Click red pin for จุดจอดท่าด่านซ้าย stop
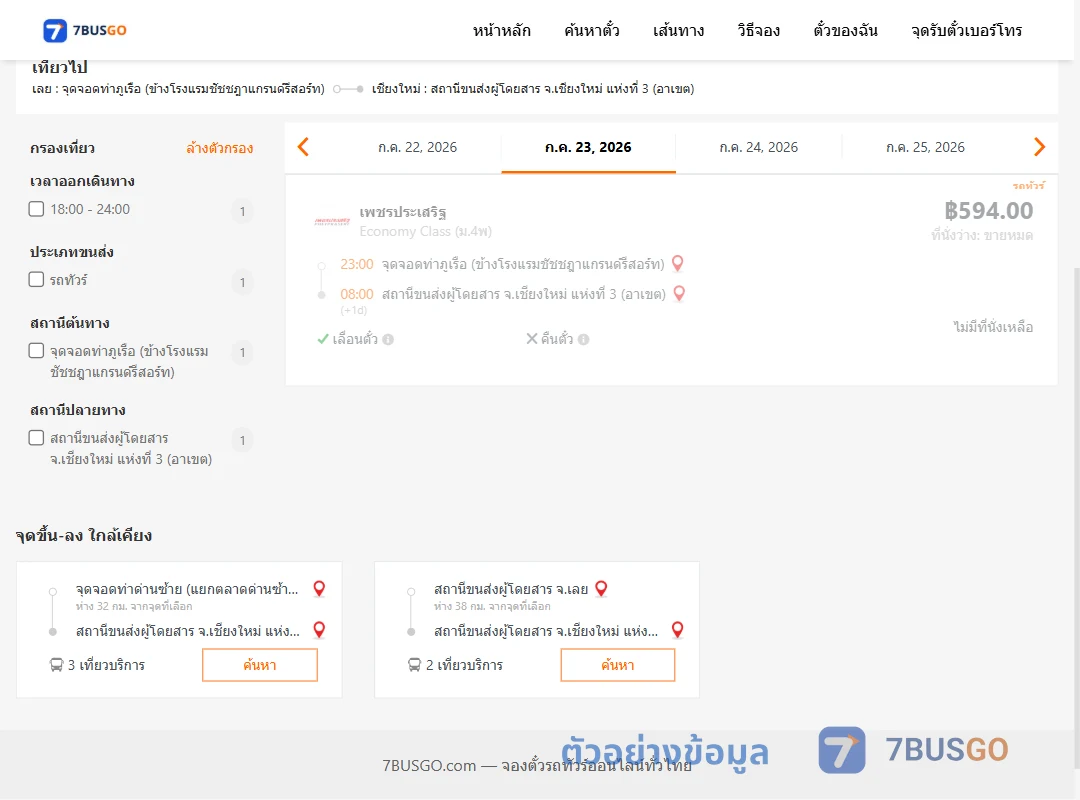This screenshot has width=1080, height=800. 319,588
